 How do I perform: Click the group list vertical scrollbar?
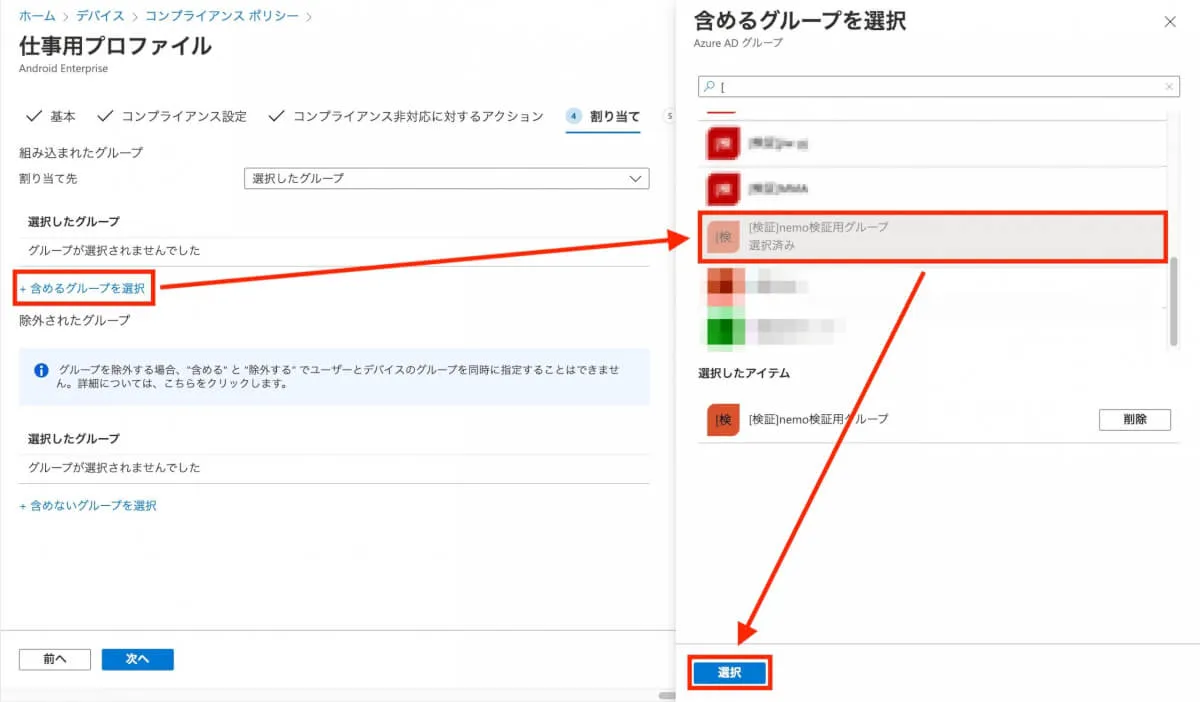coord(1174,300)
